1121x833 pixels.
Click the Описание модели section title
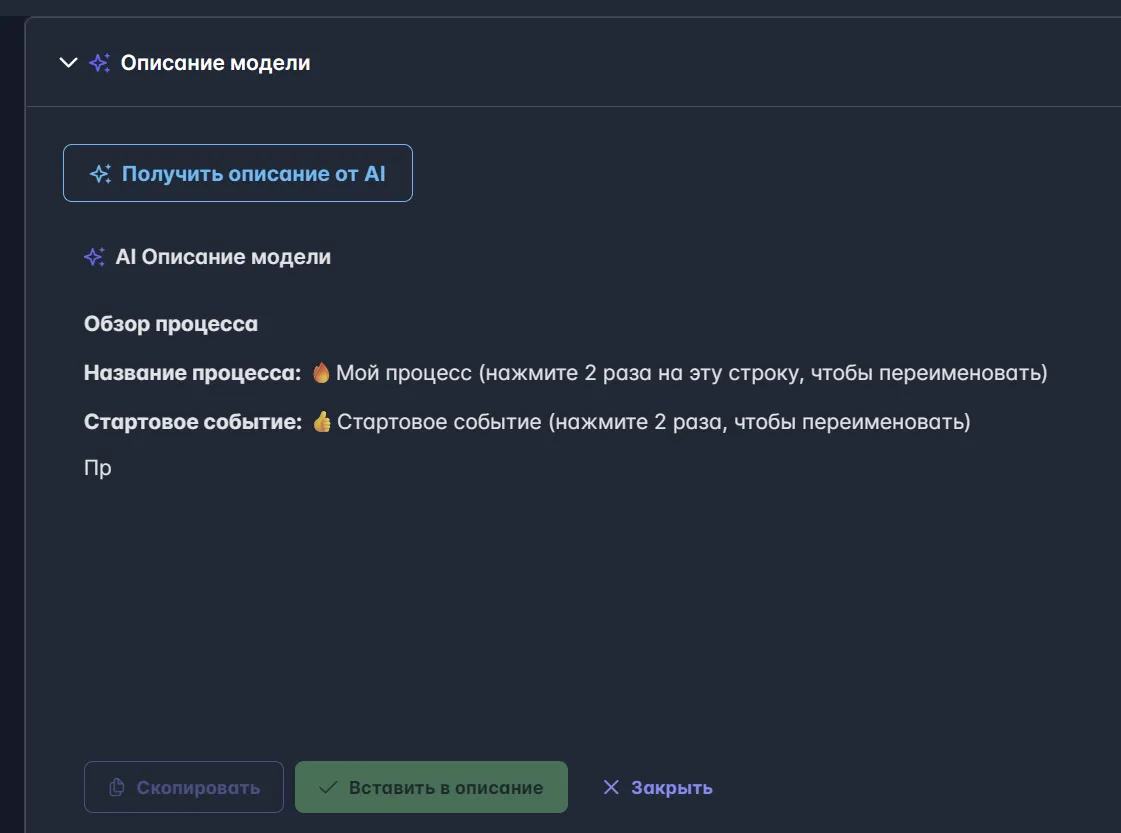point(215,63)
